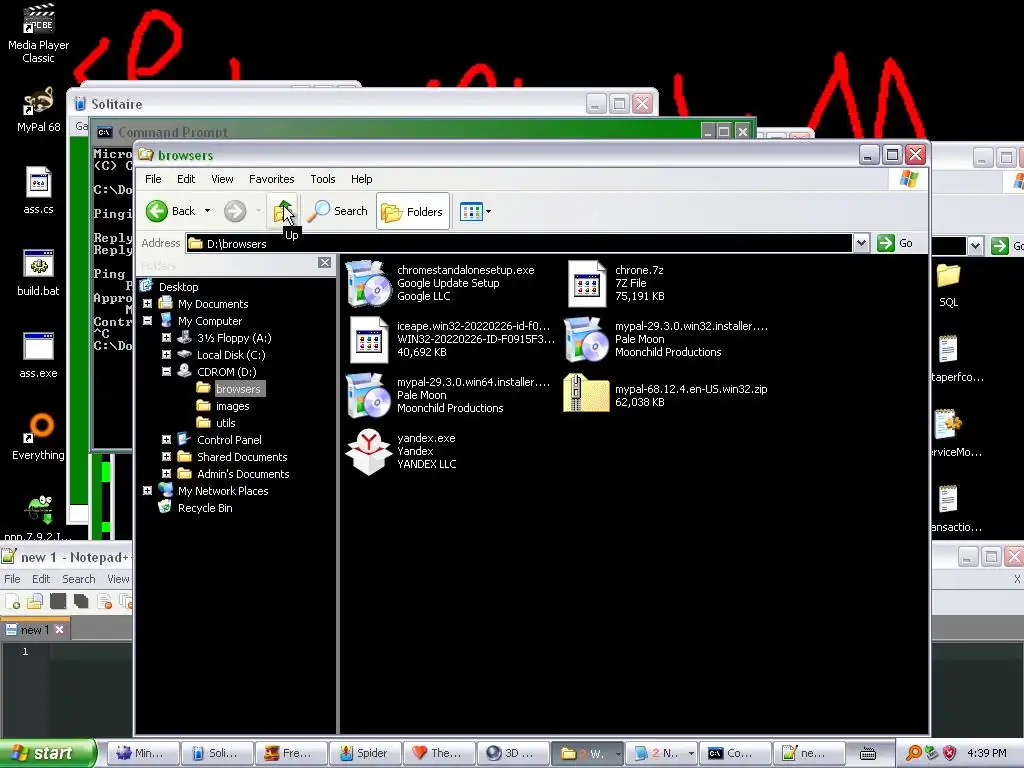Toggle the Folders pane button
The height and width of the screenshot is (768, 1024).
[413, 211]
